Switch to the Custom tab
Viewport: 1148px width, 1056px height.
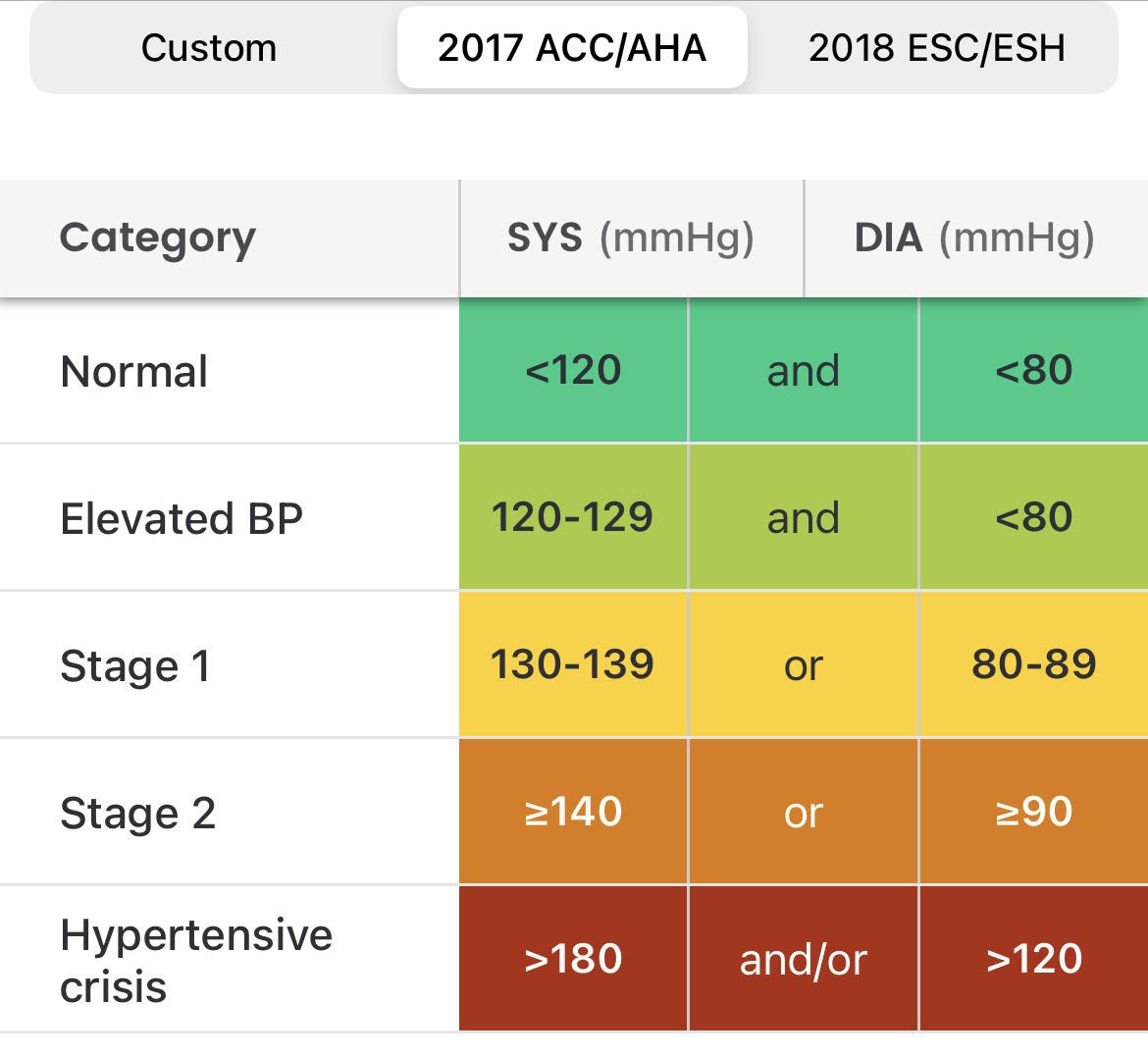(209, 48)
